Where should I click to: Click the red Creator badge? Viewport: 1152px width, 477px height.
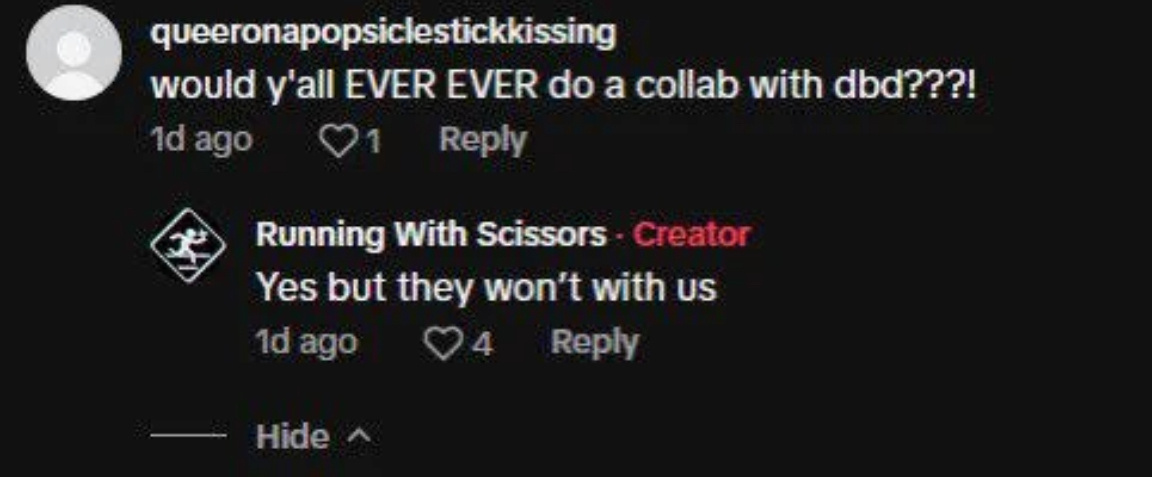691,235
